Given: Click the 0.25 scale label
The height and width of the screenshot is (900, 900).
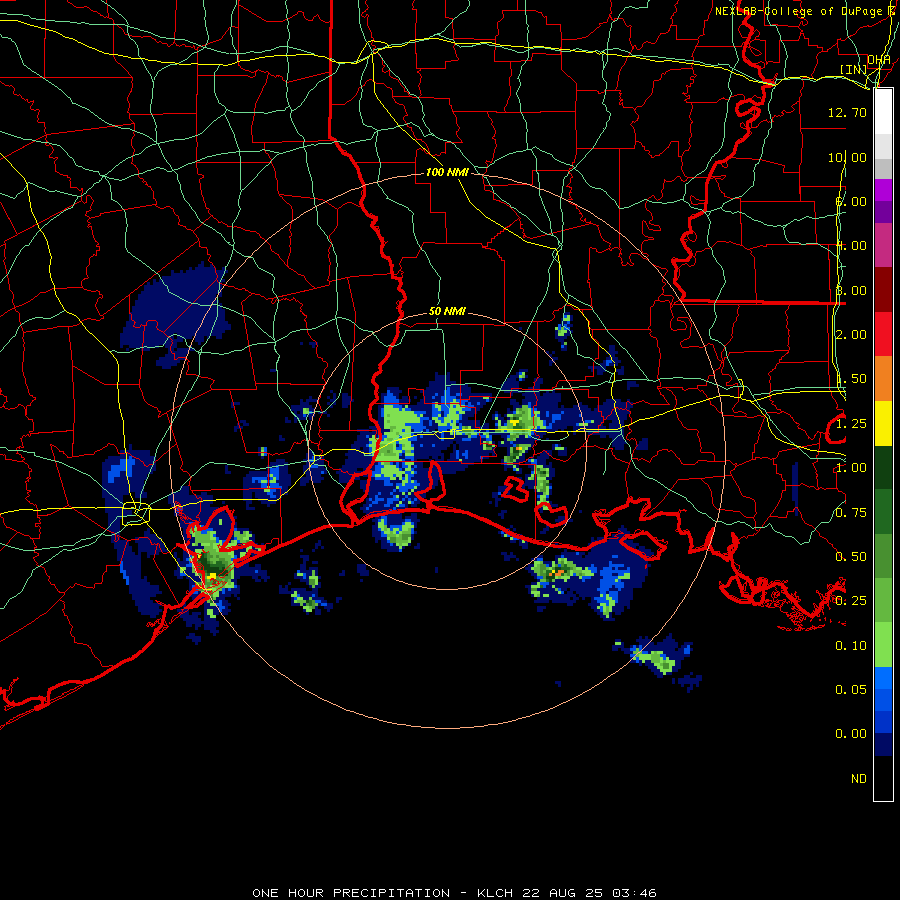Looking at the screenshot, I should tap(851, 601).
